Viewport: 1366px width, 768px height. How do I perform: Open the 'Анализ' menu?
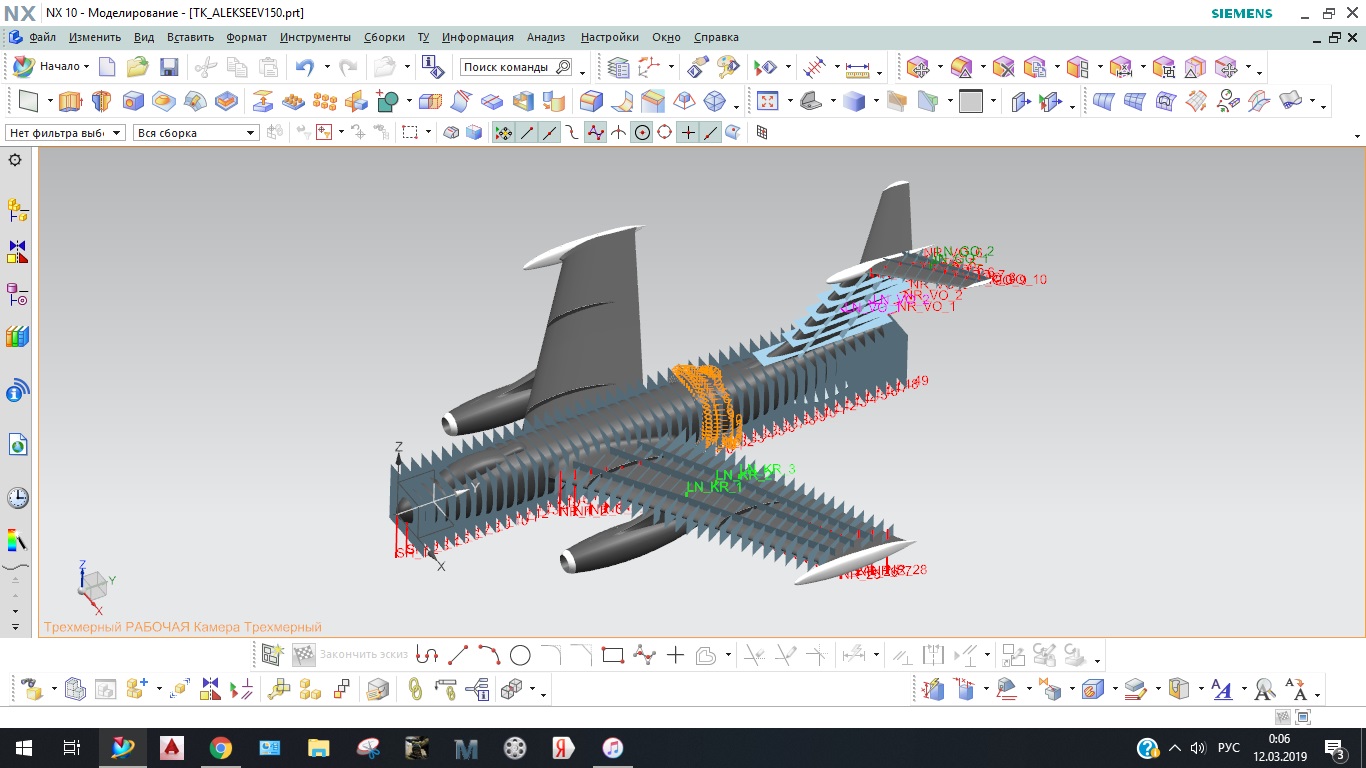546,37
